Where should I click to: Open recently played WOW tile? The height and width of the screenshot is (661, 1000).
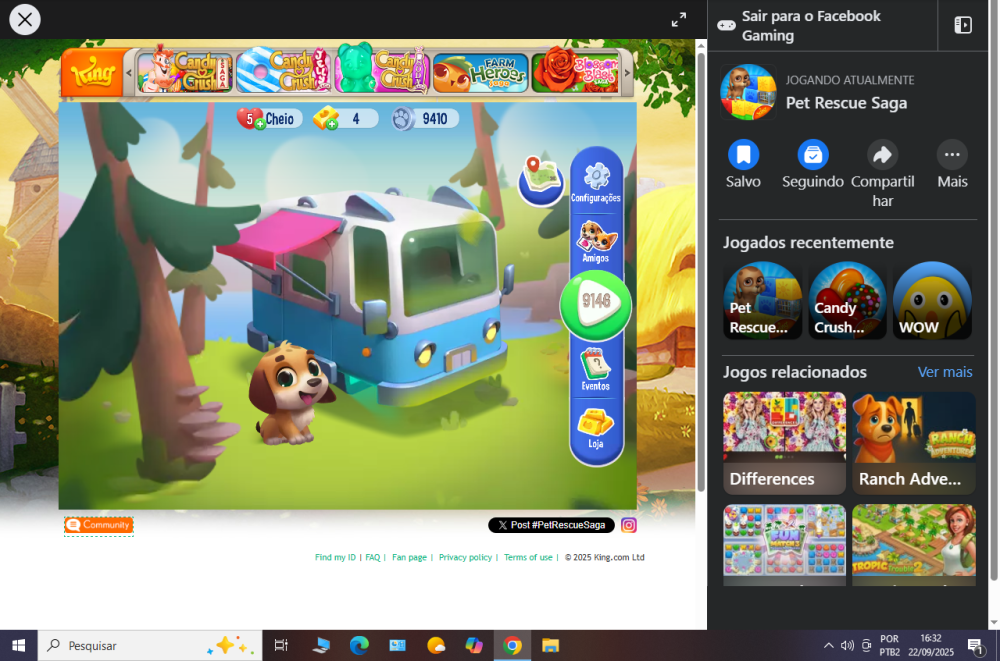[932, 300]
